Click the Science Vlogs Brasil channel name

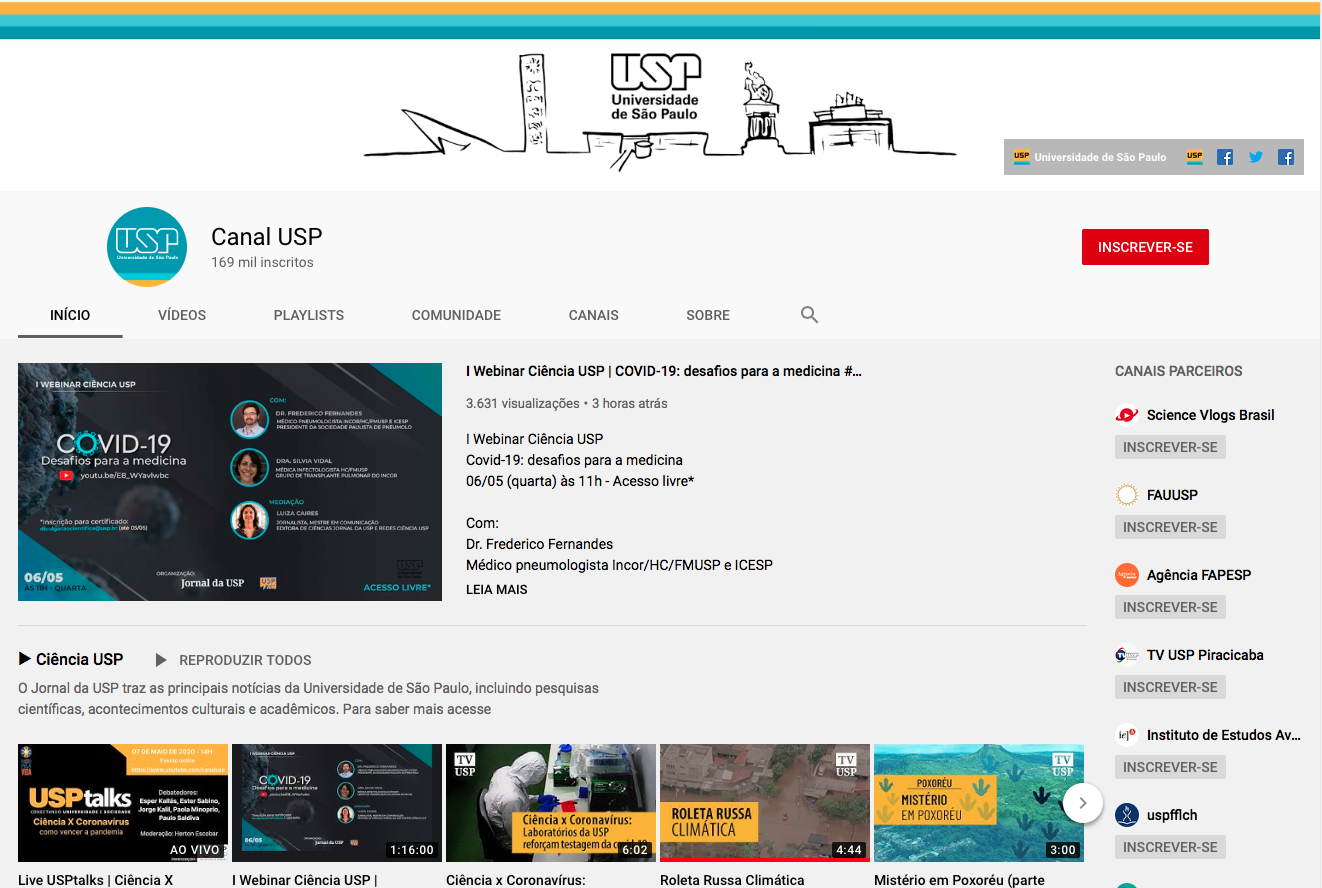pyautogui.click(x=1210, y=415)
